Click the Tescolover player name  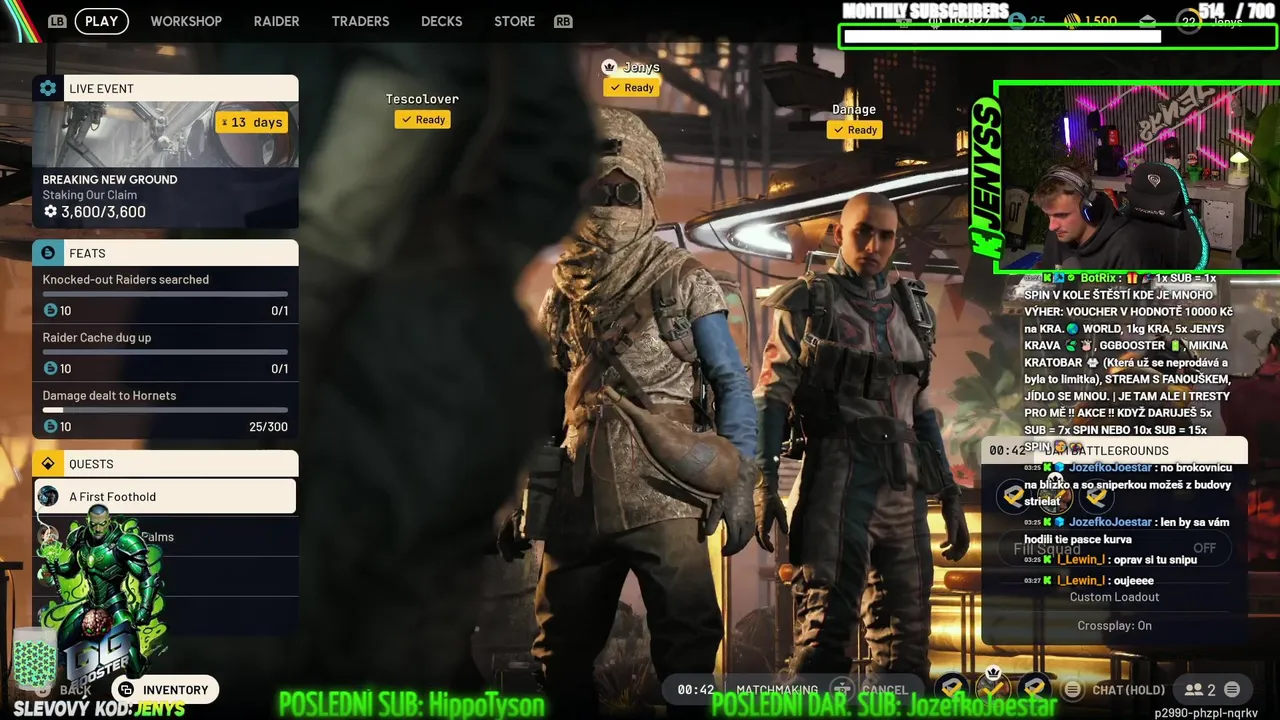click(423, 99)
